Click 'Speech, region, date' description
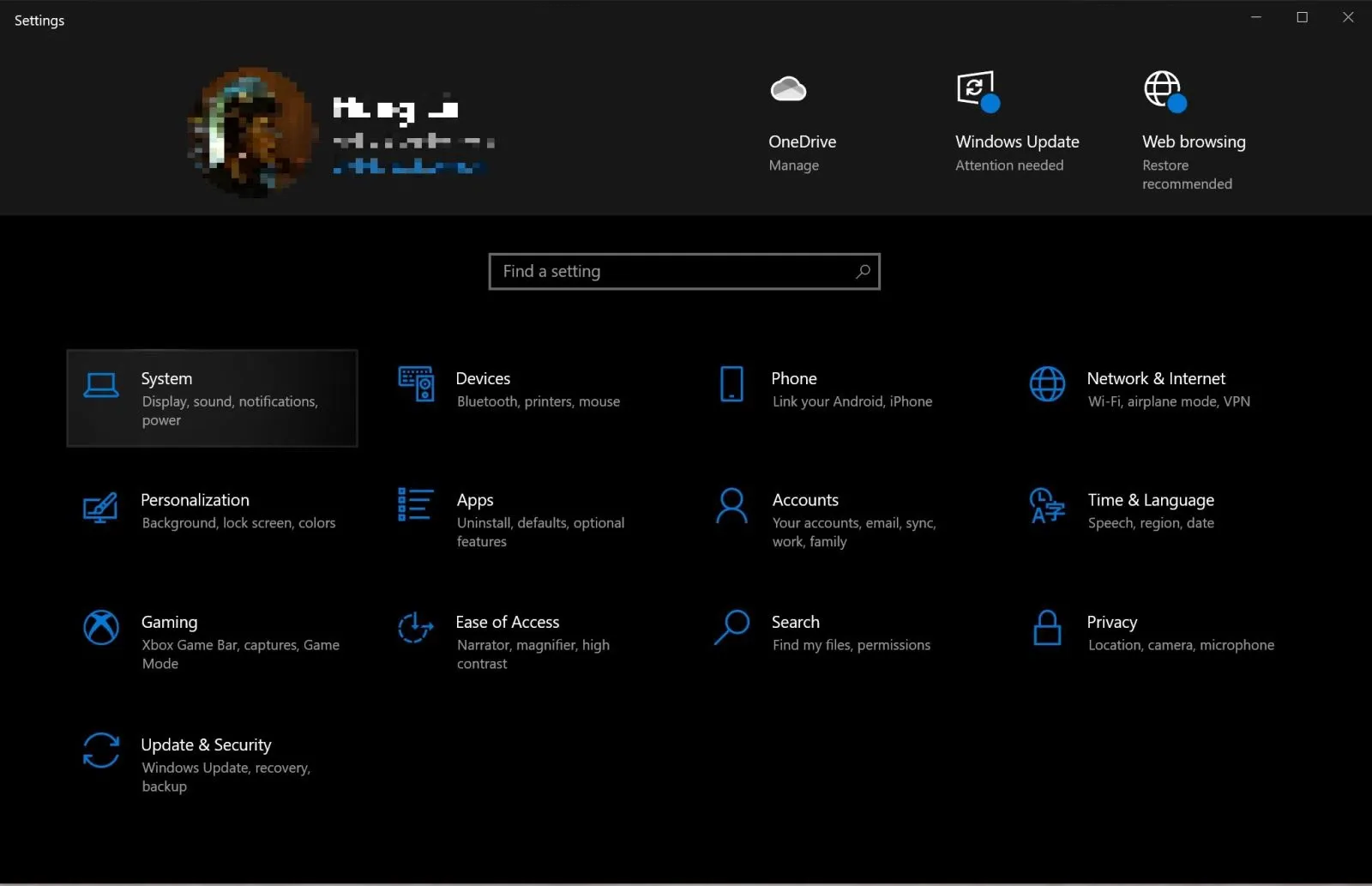 click(x=1151, y=523)
